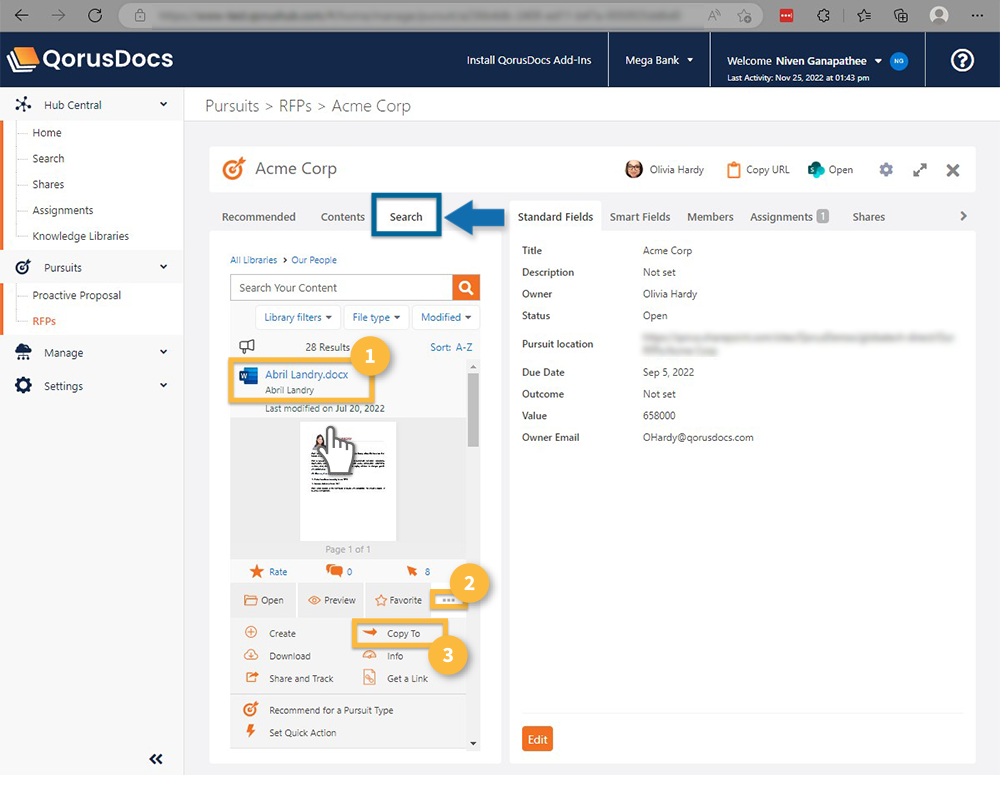Switch to the Smart Fields tab

(640, 217)
